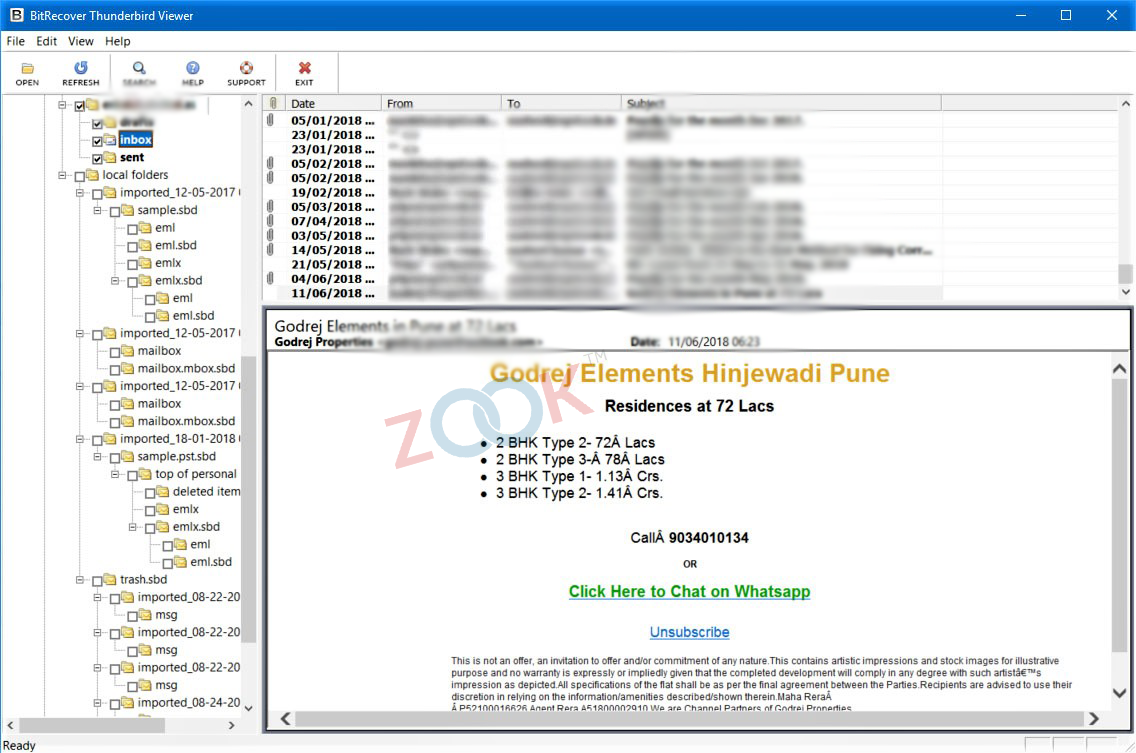Collapse the trash.sbd tree node
This screenshot has height=753, width=1136.
coord(80,579)
